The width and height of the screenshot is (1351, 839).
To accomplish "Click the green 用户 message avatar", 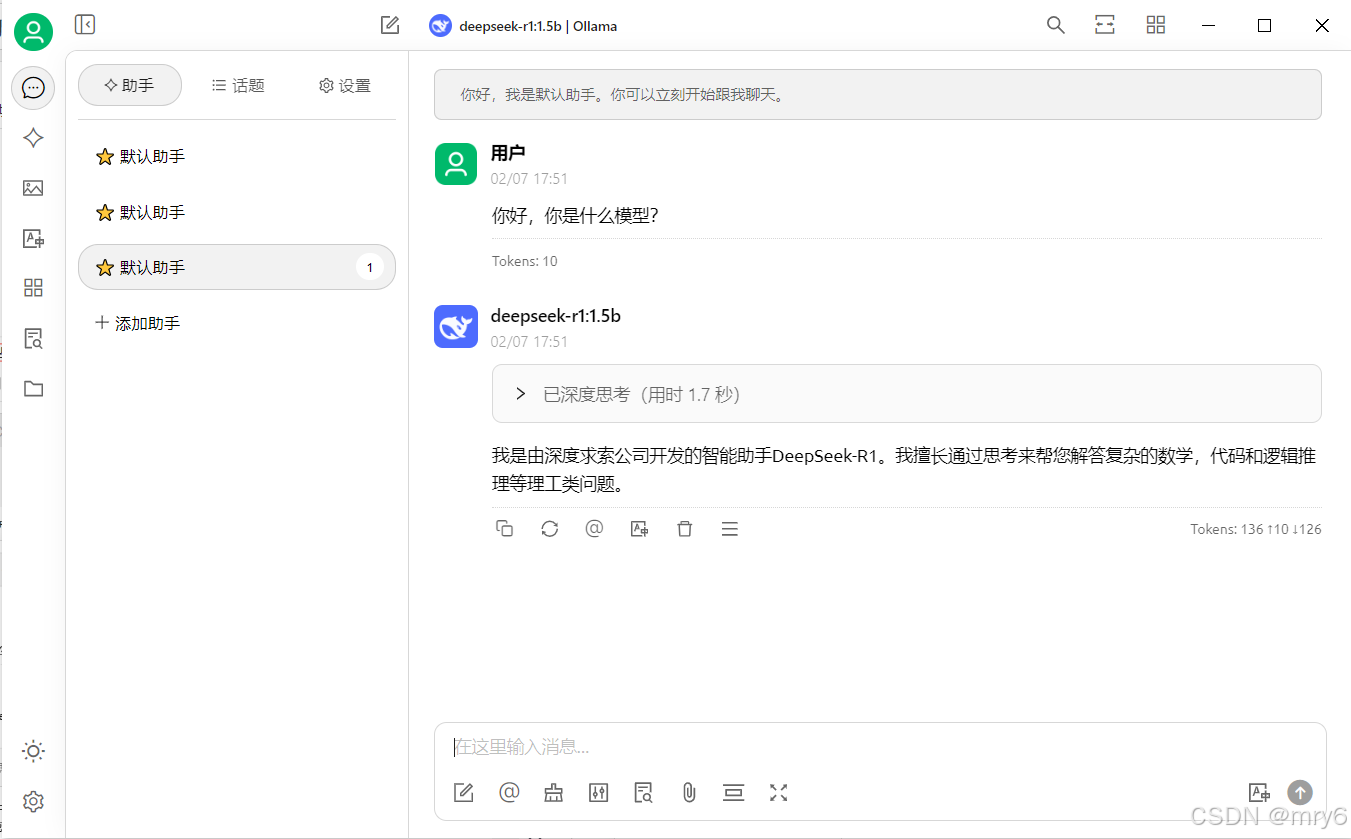I will pyautogui.click(x=456, y=164).
